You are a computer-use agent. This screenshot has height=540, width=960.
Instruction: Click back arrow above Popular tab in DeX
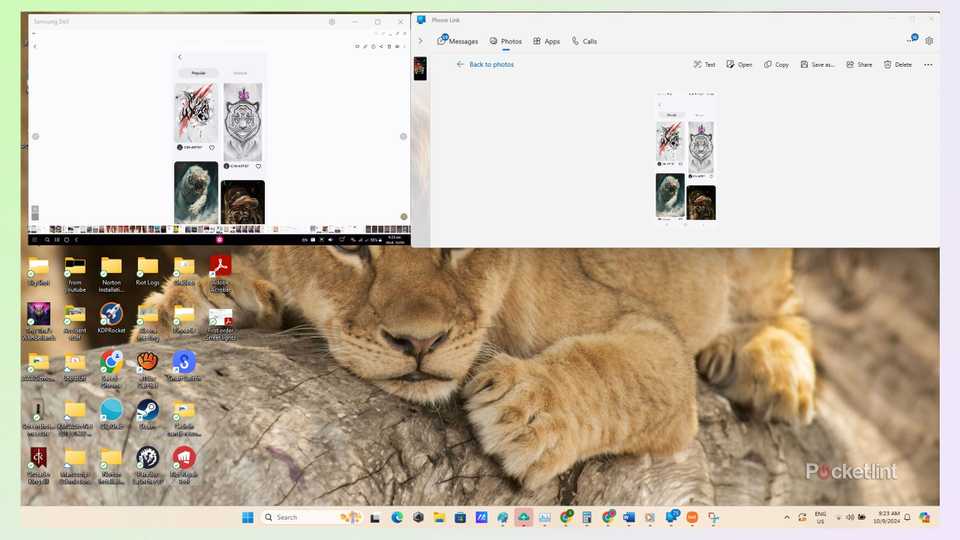[x=179, y=57]
